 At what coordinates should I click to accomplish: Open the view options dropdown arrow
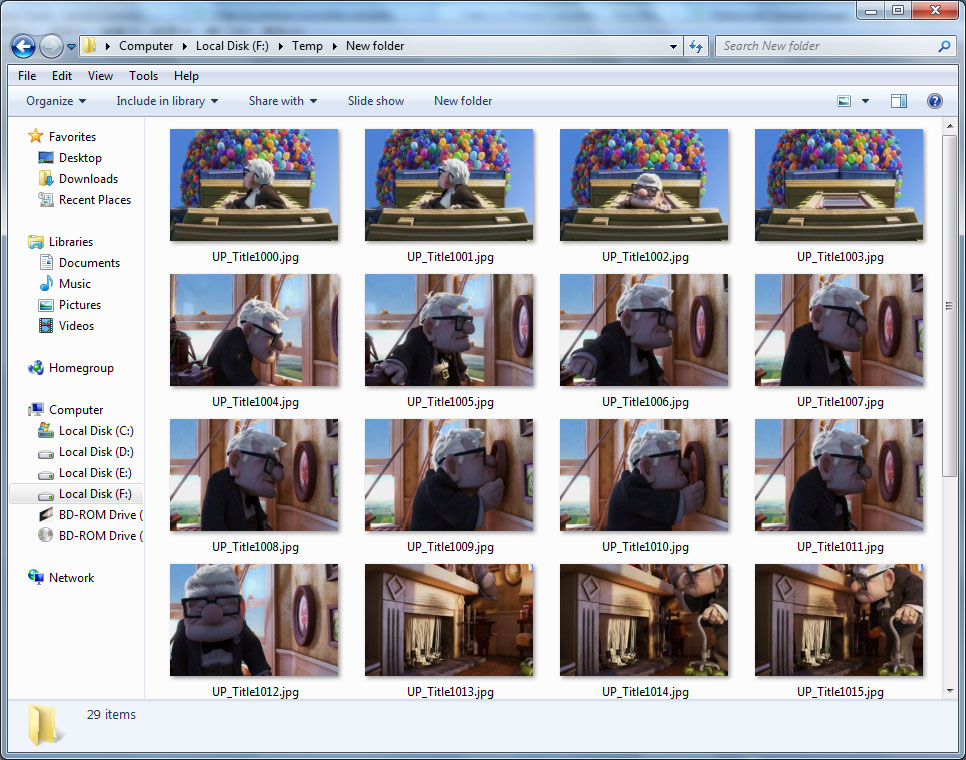coord(866,101)
